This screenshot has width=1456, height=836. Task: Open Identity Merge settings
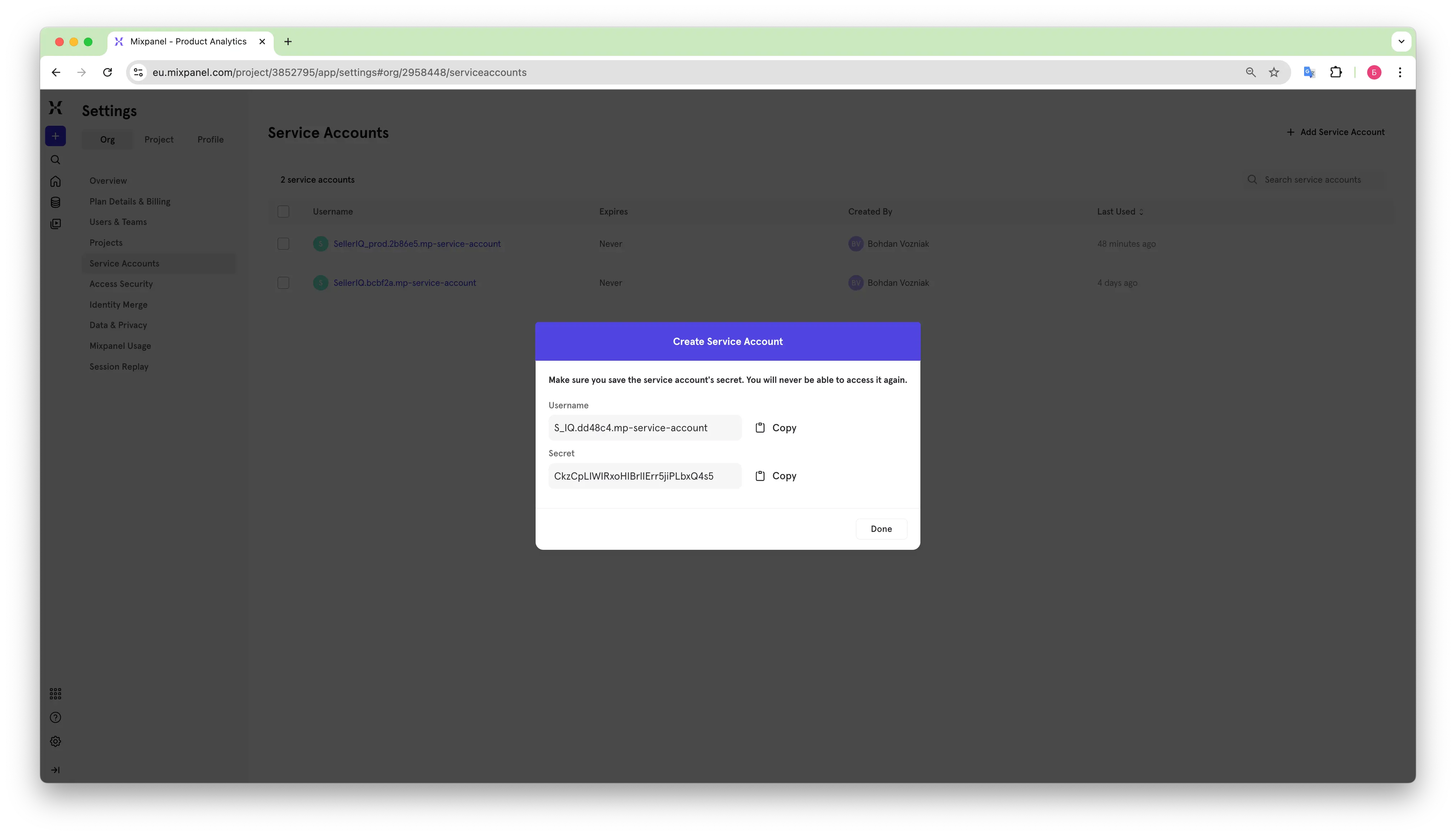point(118,305)
